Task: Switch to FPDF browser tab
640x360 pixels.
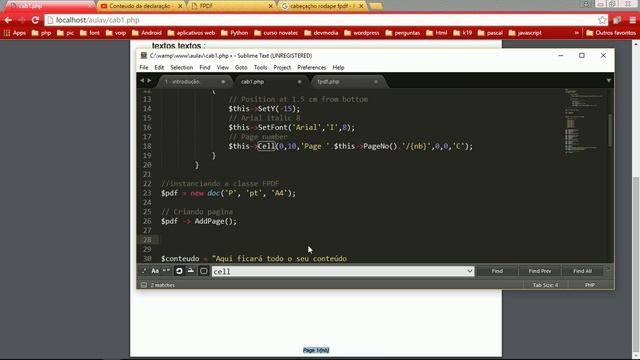Action: click(231, 6)
